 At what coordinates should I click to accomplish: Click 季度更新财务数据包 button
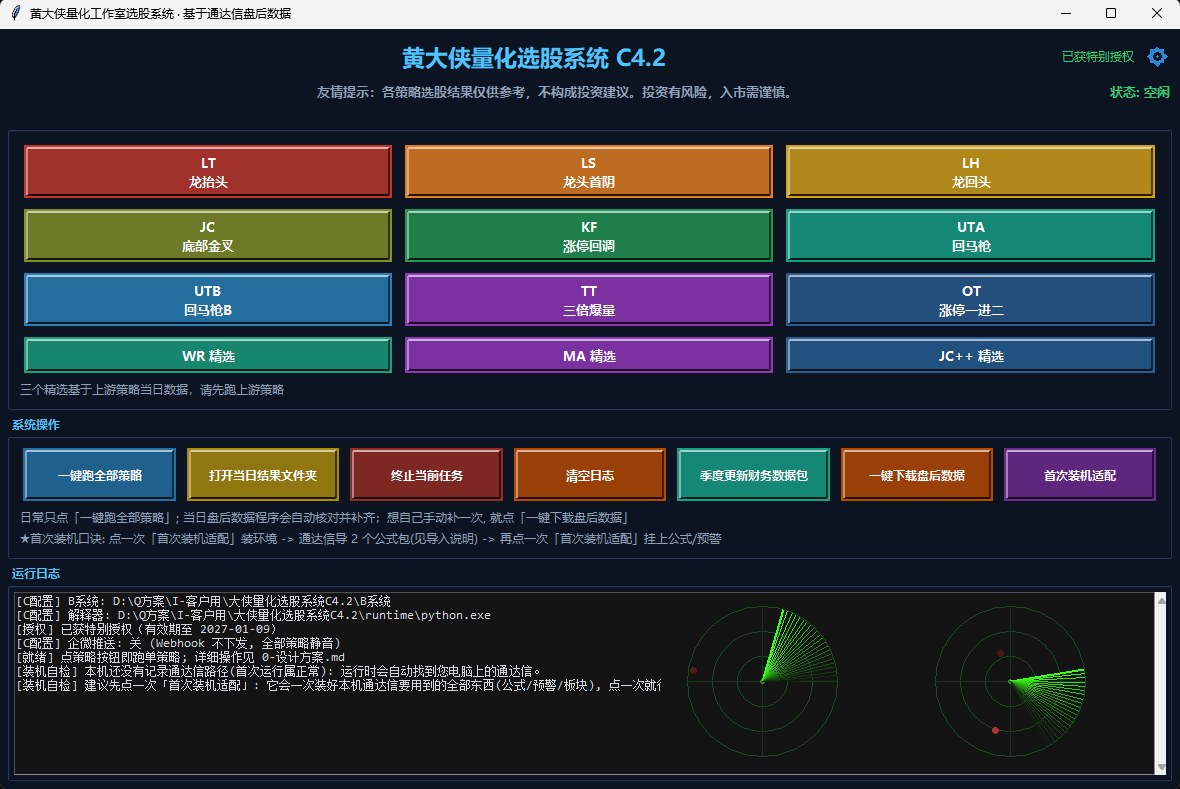753,475
